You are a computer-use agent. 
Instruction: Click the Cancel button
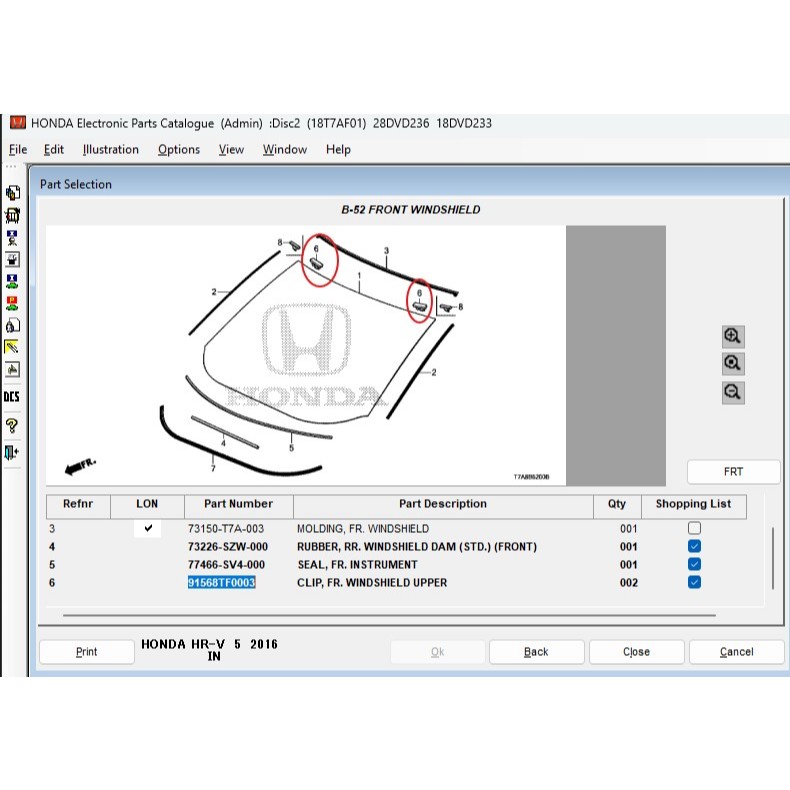(737, 652)
